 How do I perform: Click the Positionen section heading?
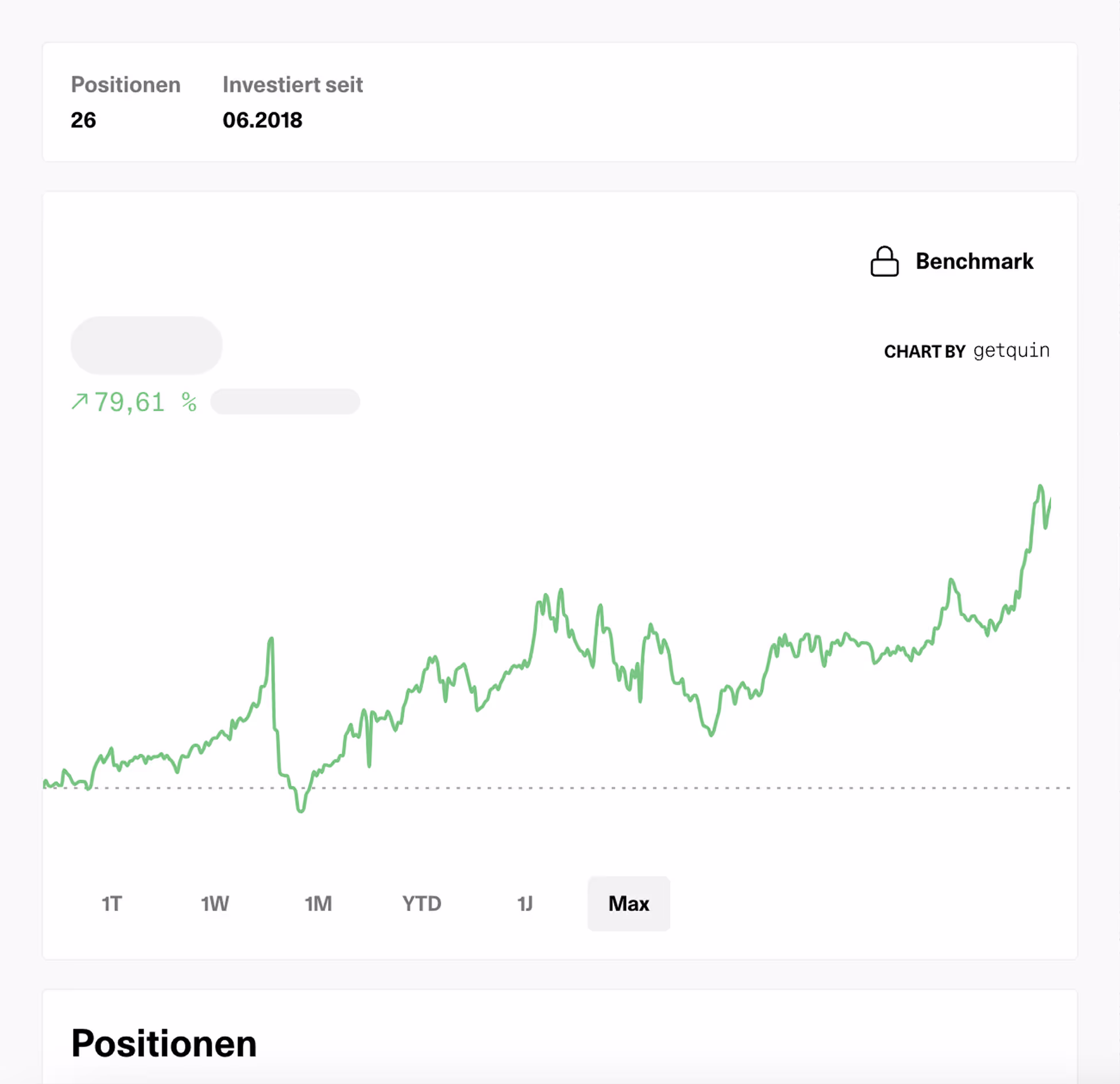[x=164, y=1043]
